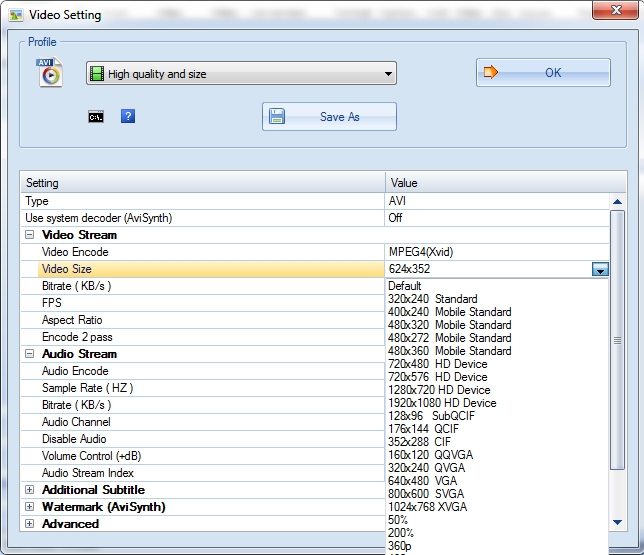Click the Setting column header
This screenshot has width=644, height=555.
203,183
